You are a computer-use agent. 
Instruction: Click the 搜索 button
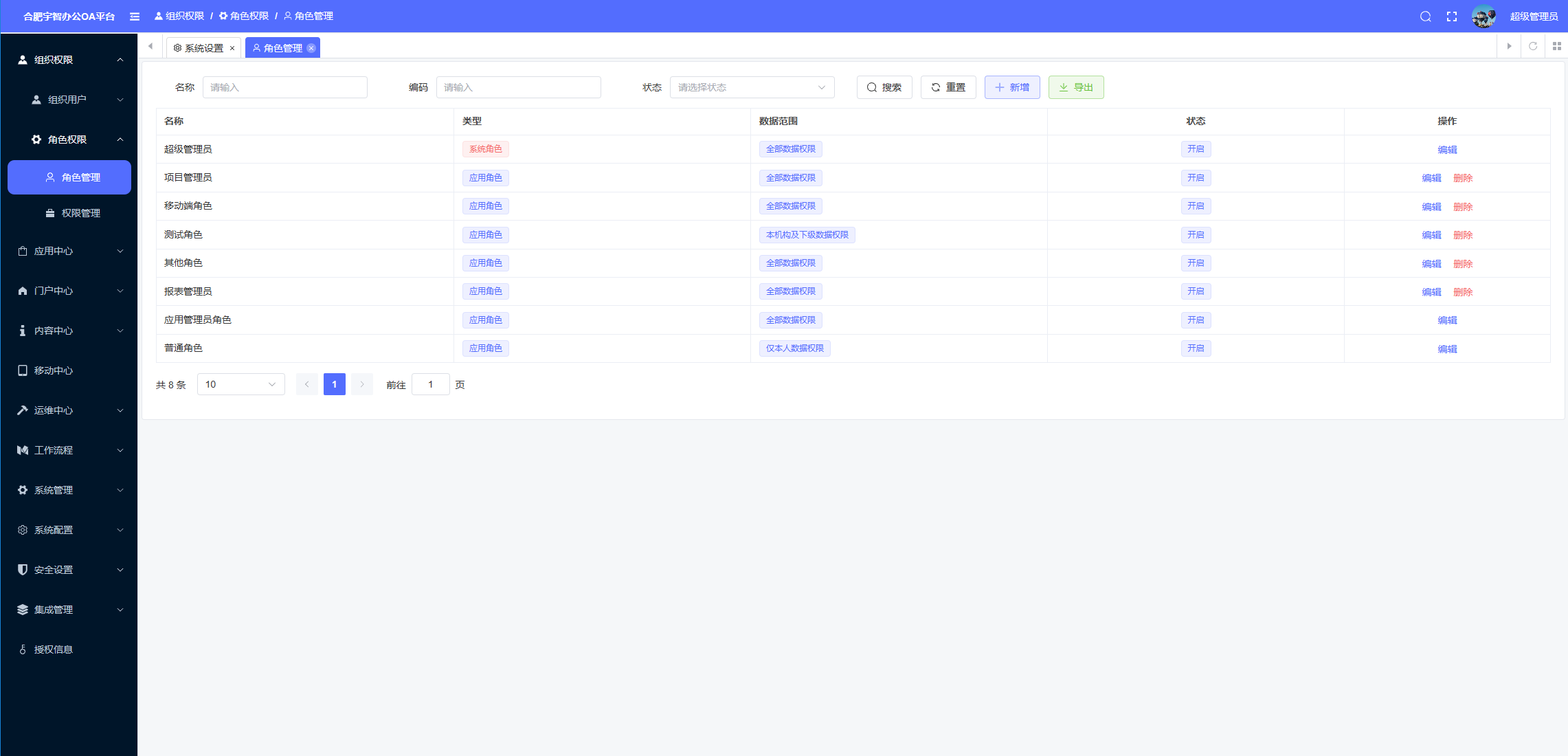tap(884, 87)
